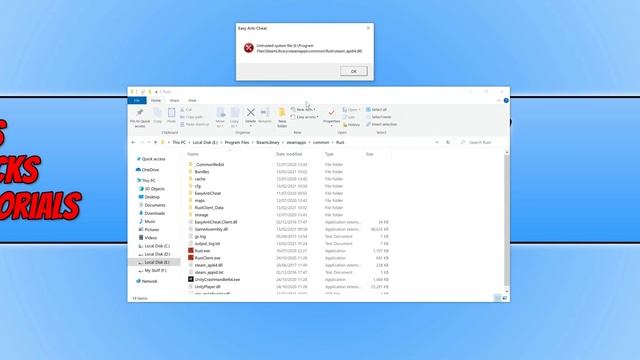Open the ribbon Open dropdown
640x360 pixels.
point(351,110)
